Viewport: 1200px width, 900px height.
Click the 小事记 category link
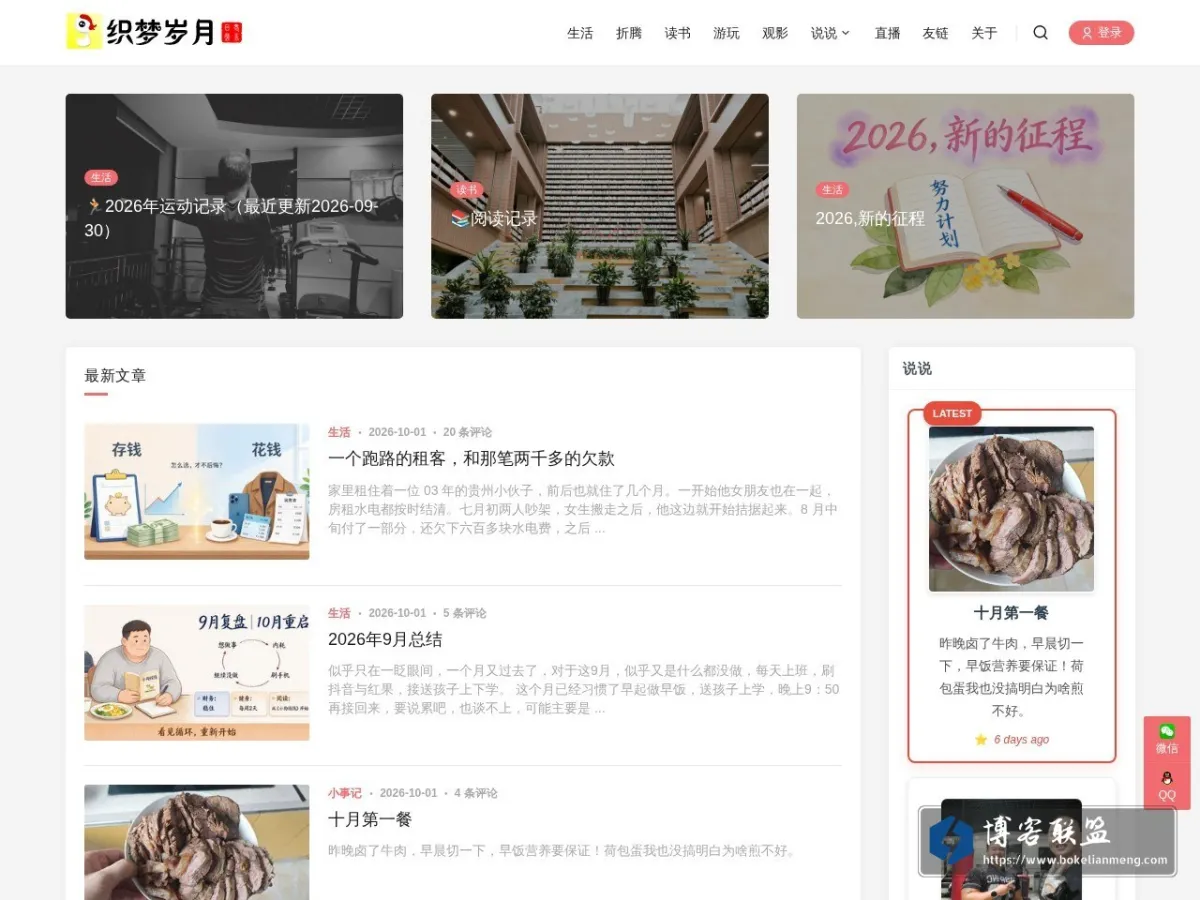[345, 793]
